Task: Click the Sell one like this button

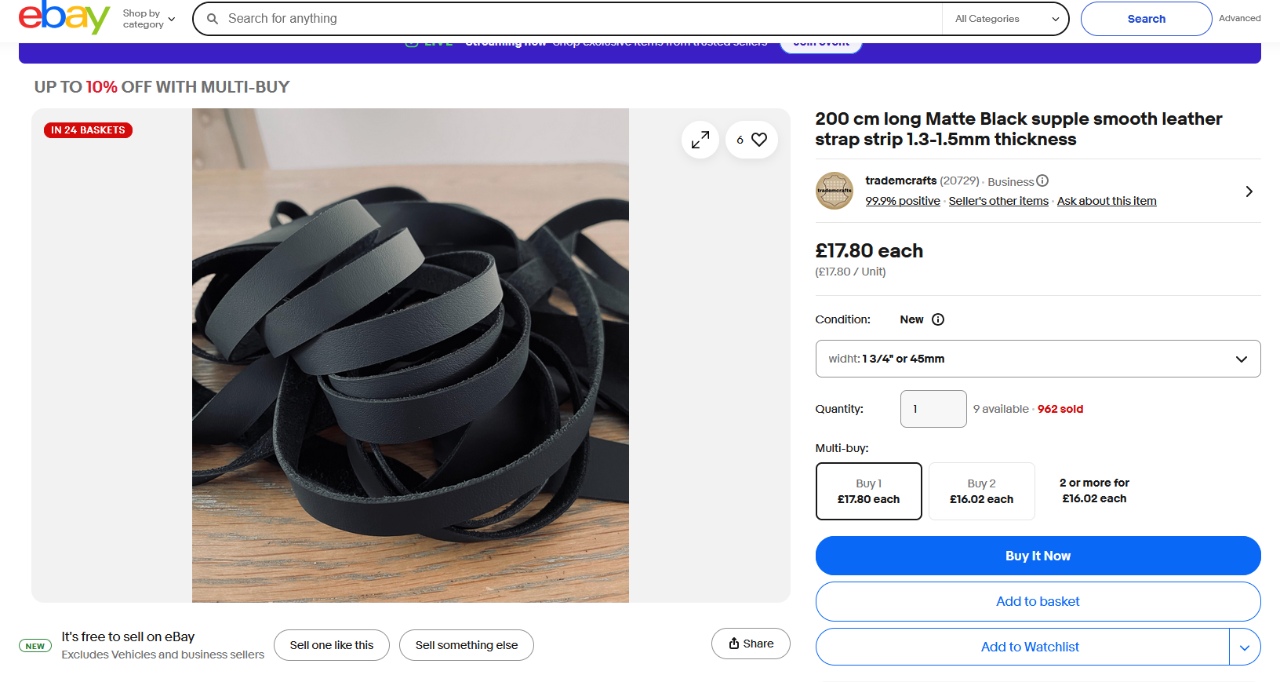Action: (x=331, y=645)
